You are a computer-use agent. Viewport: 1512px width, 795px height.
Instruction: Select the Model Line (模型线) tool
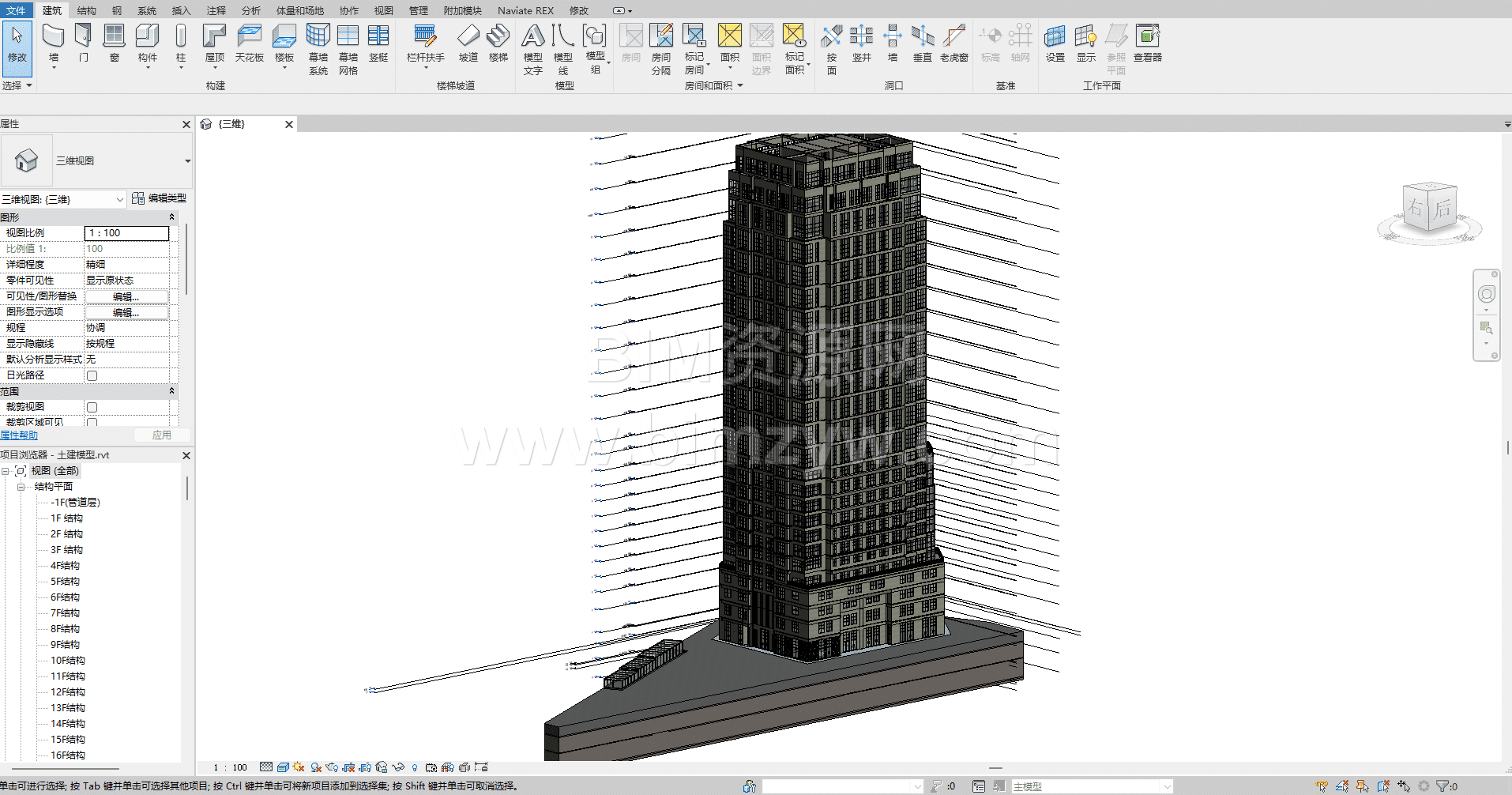pos(563,49)
